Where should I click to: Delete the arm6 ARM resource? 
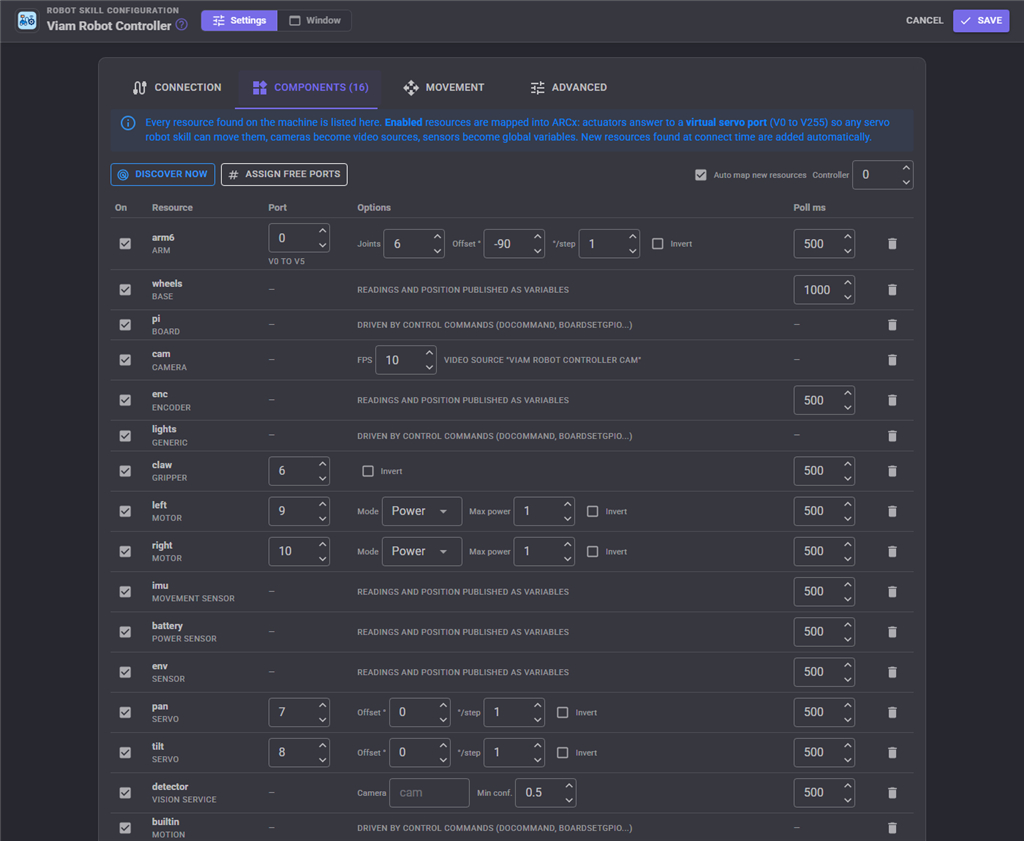(892, 244)
